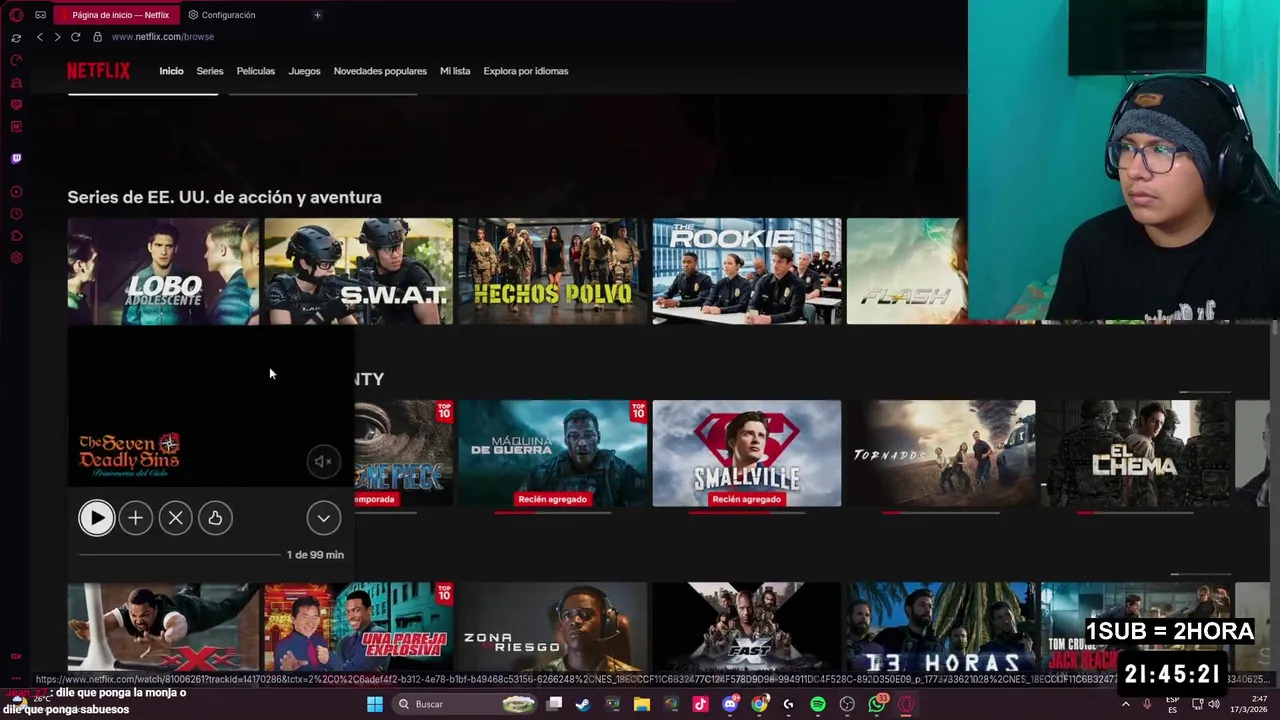Open a new browser tab with plus
The image size is (1280, 720).
317,15
